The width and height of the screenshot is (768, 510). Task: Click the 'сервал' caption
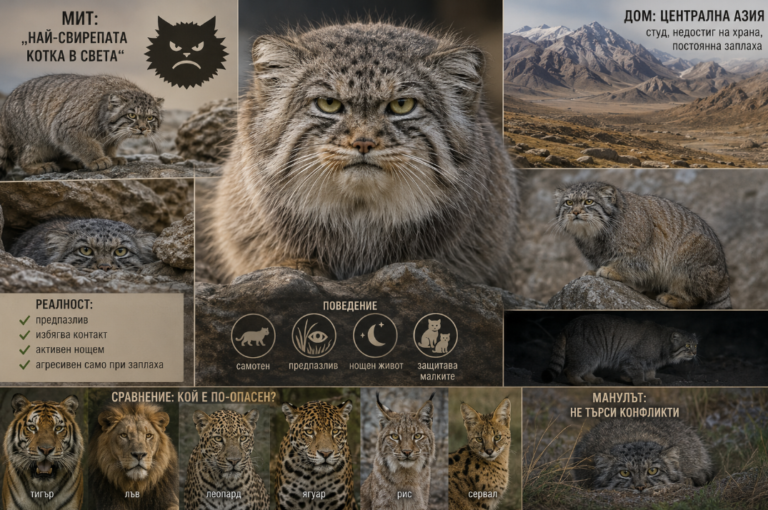(x=482, y=494)
